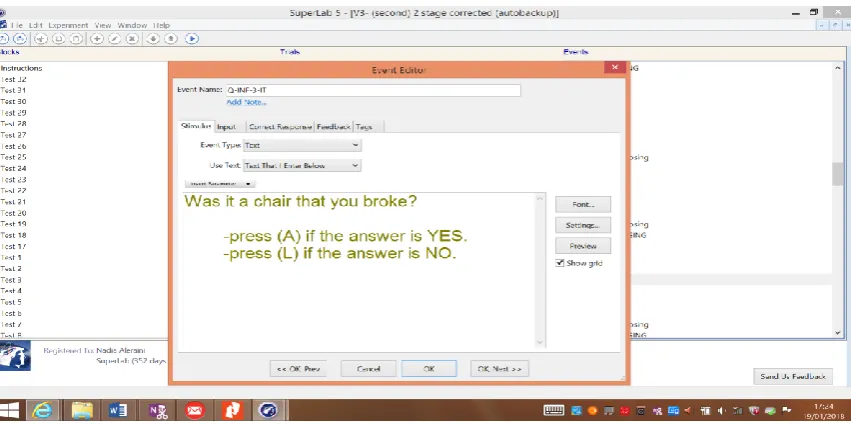
Task: Click the Settings... button
Action: coord(583,225)
